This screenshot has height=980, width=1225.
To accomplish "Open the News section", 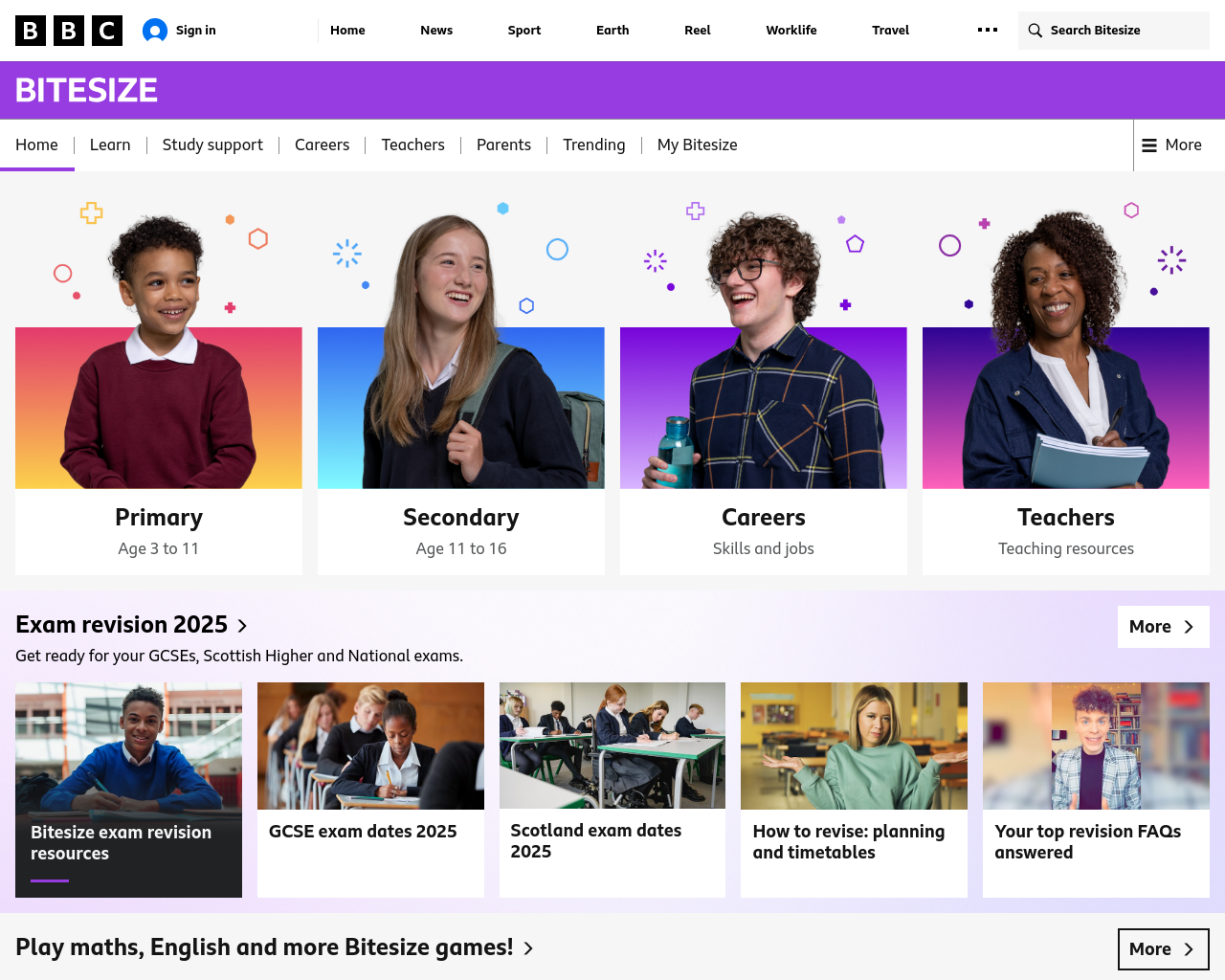I will (436, 31).
